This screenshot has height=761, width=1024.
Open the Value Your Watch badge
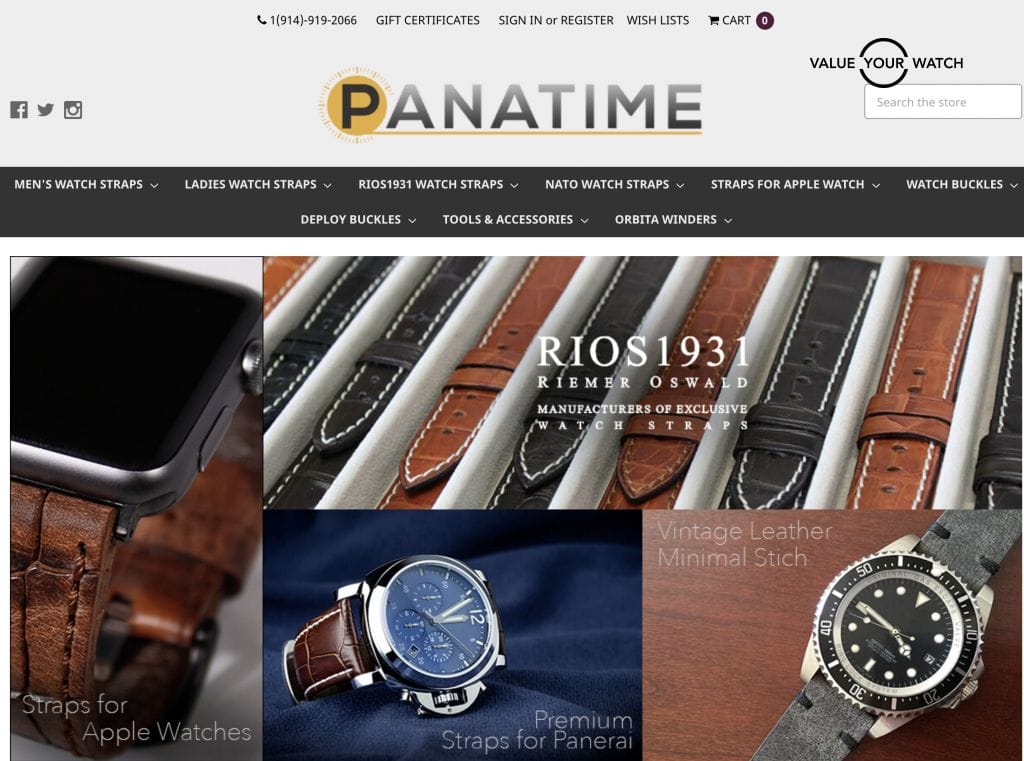[886, 63]
